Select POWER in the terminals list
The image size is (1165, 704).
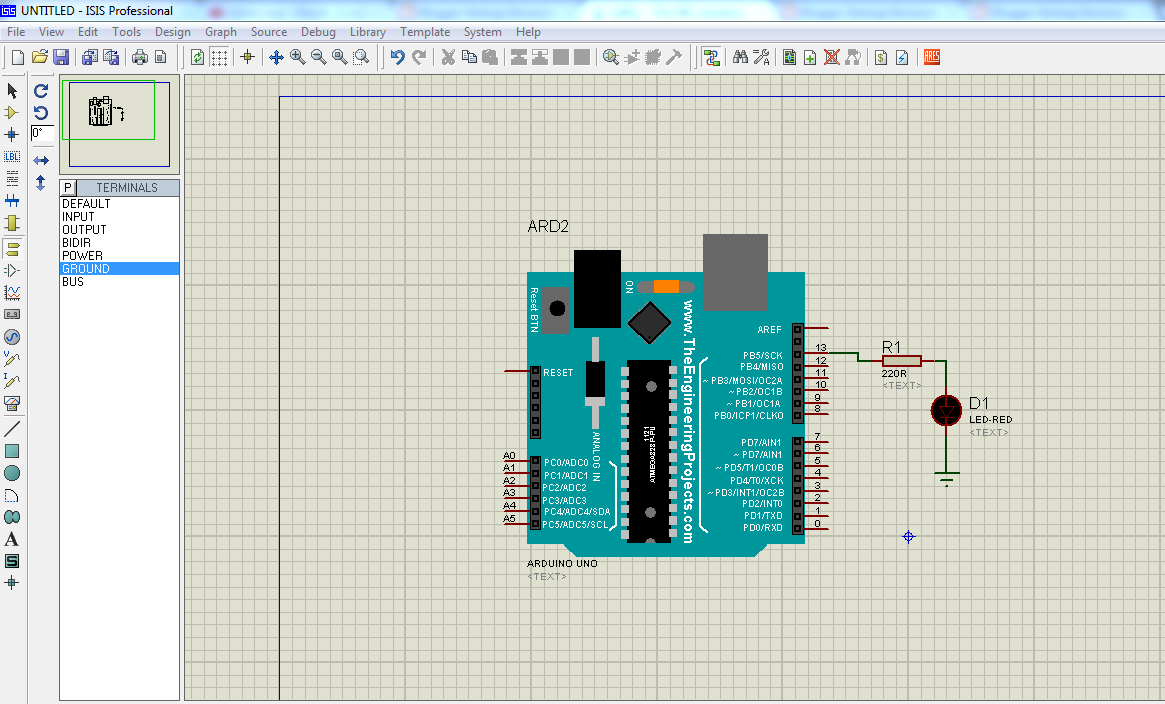pos(82,256)
